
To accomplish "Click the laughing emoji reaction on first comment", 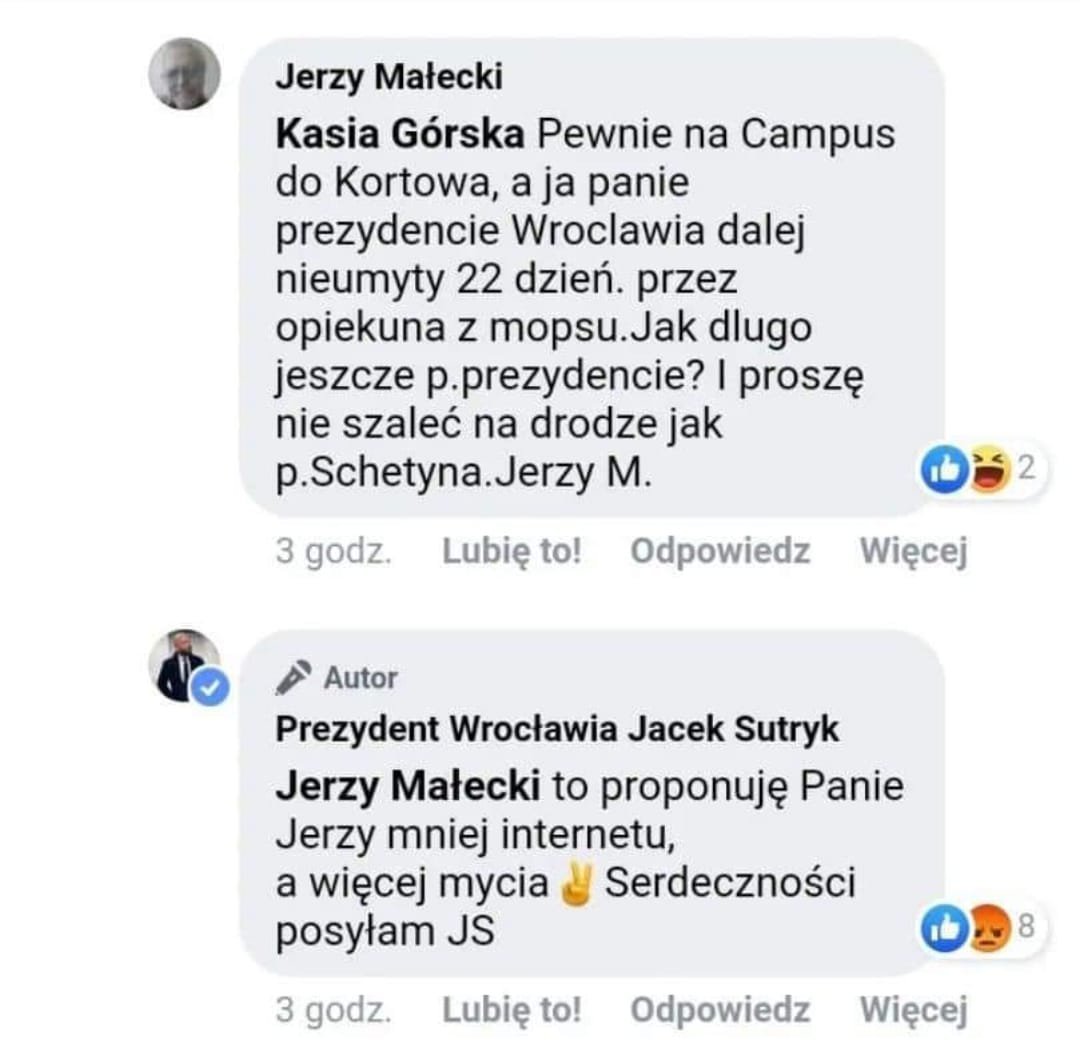I will tap(990, 469).
